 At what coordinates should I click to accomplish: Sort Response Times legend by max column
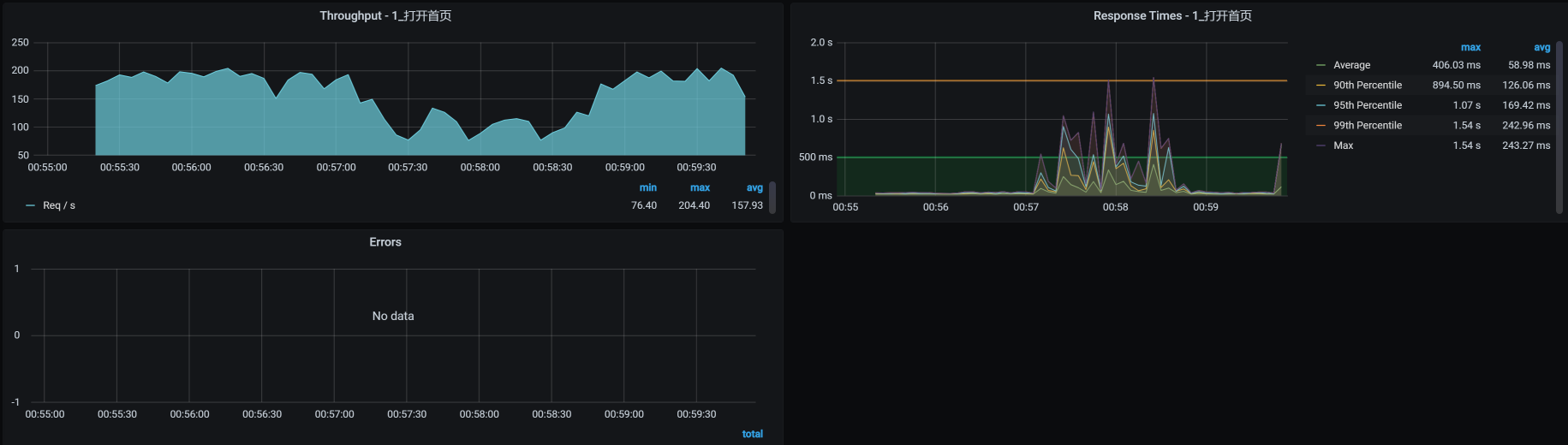(x=1470, y=47)
